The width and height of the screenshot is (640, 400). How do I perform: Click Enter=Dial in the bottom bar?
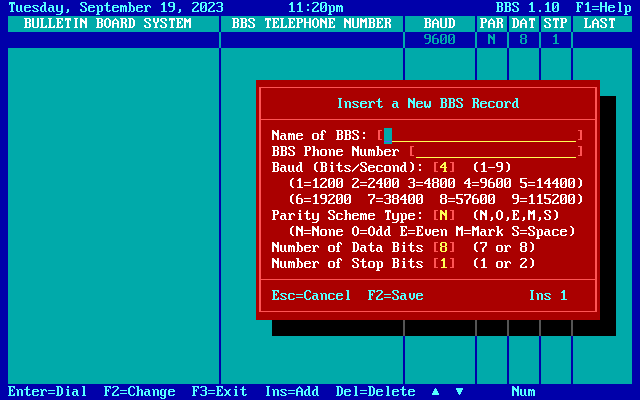point(47,392)
